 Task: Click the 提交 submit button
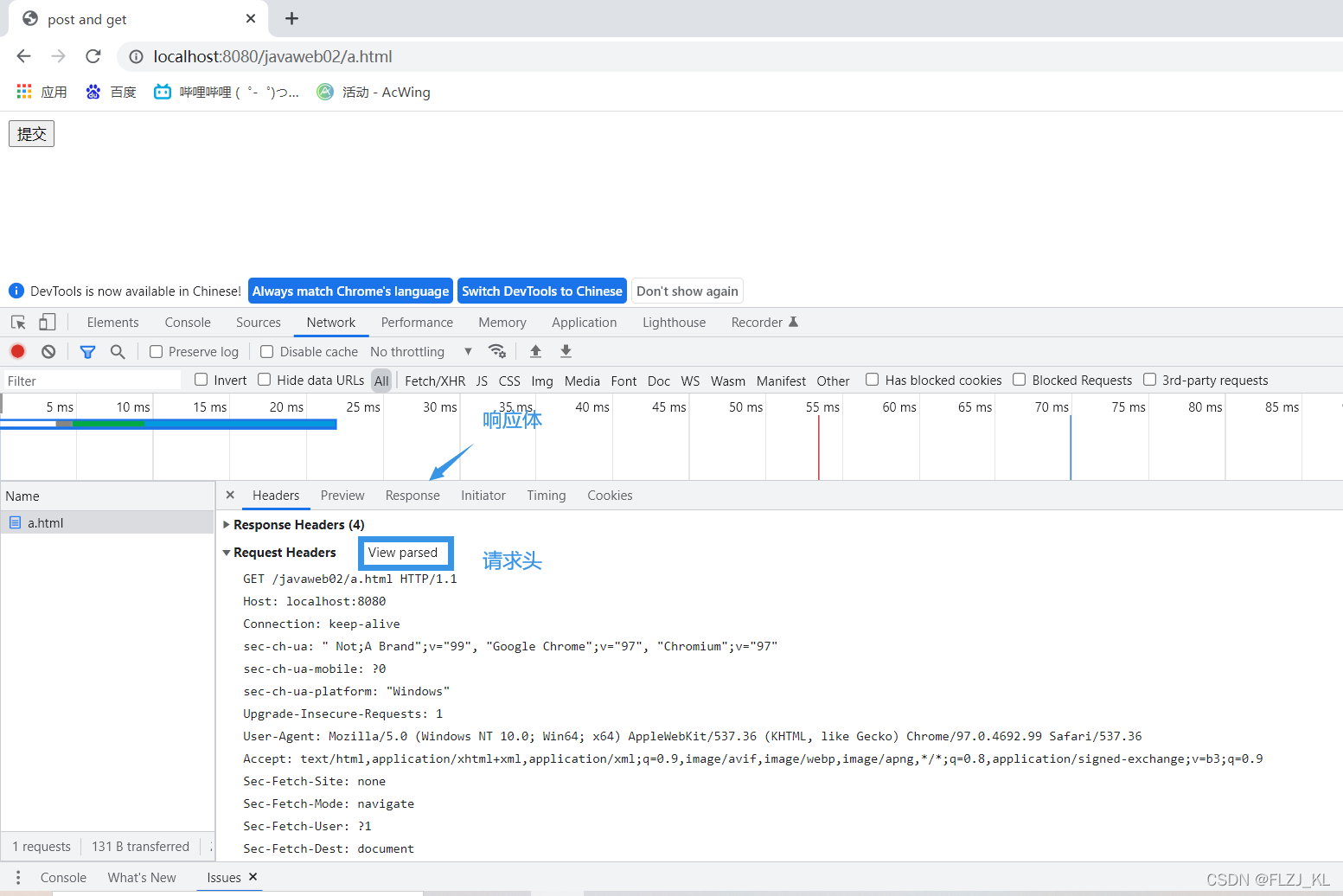31,134
